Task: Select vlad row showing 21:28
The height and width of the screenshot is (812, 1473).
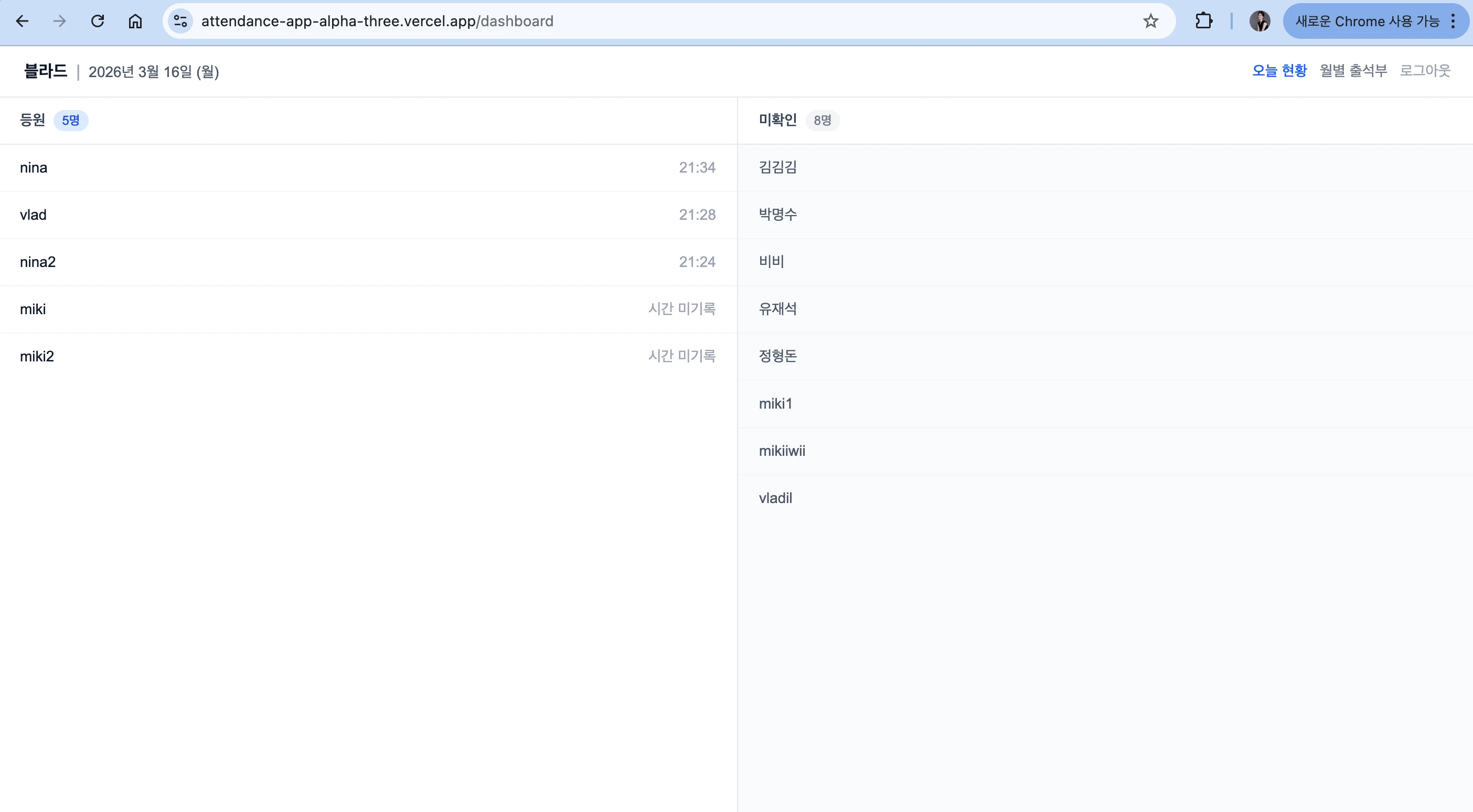Action: click(368, 215)
